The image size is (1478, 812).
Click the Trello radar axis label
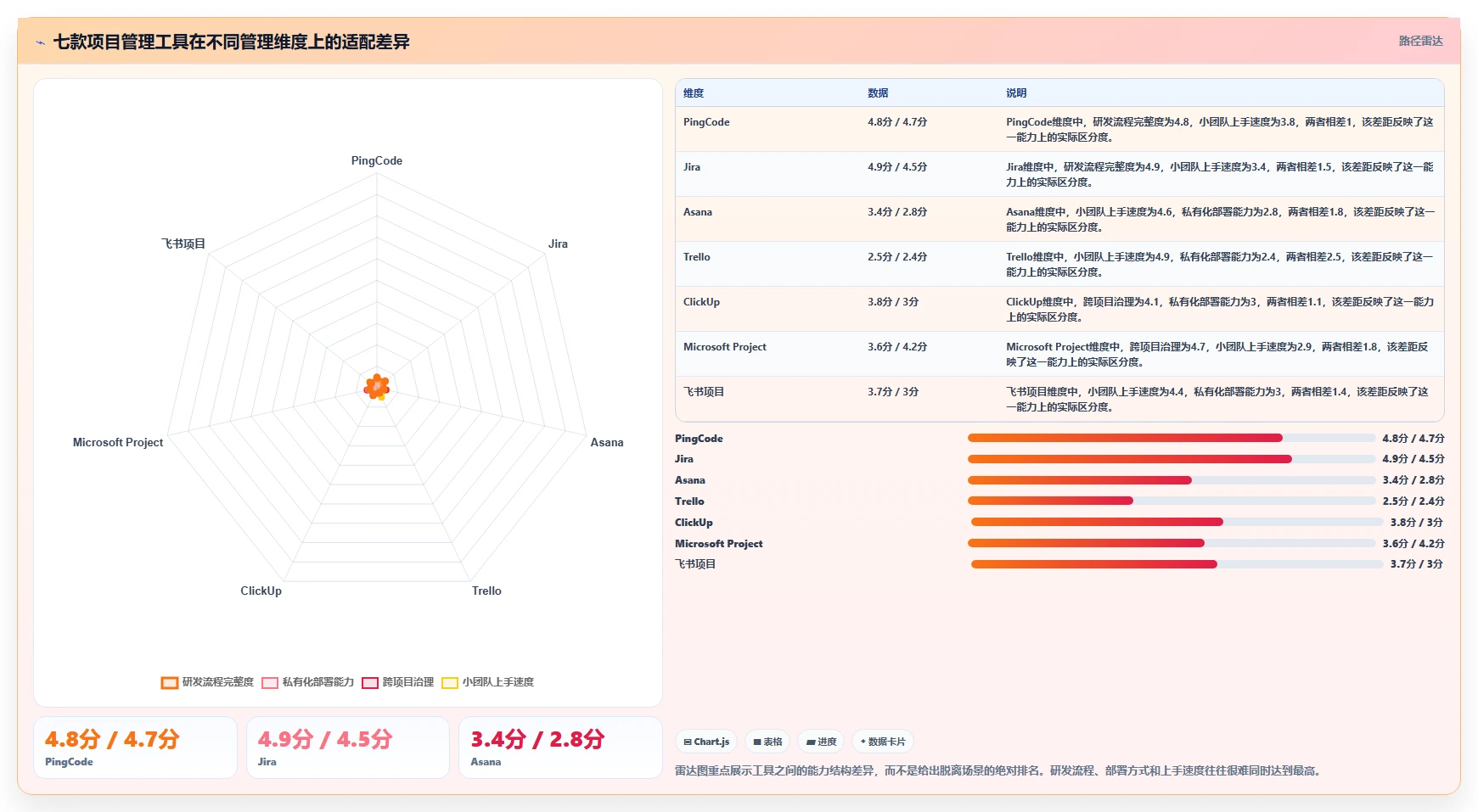tap(486, 591)
